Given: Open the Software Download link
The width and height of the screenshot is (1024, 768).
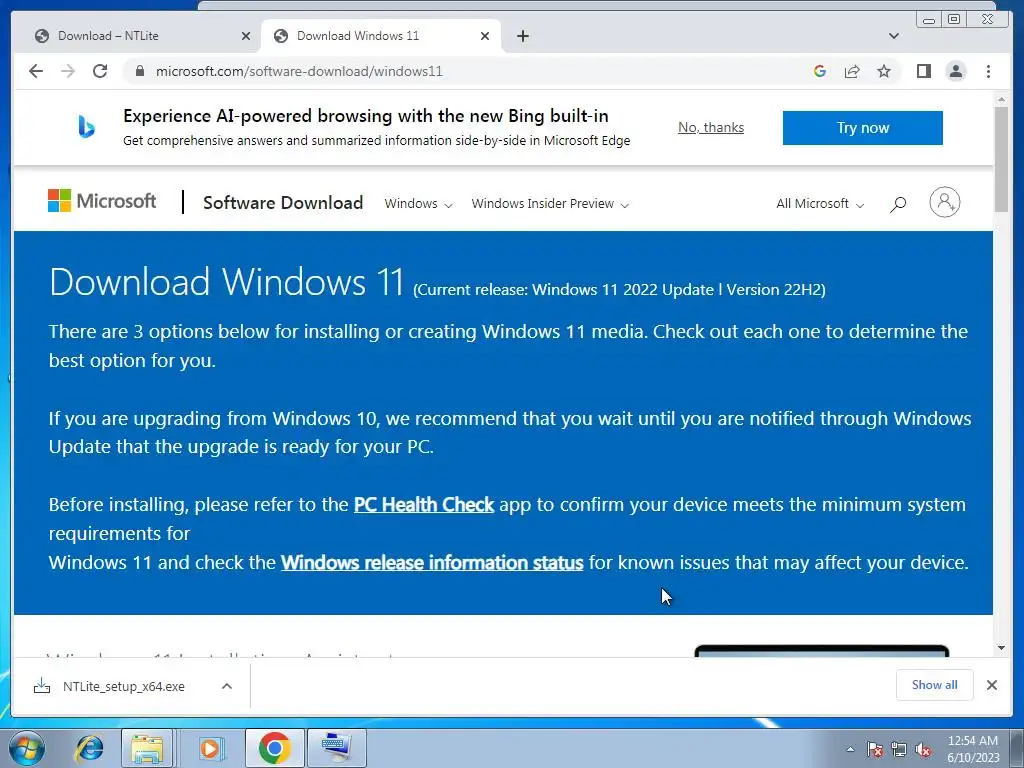Looking at the screenshot, I should click(283, 202).
